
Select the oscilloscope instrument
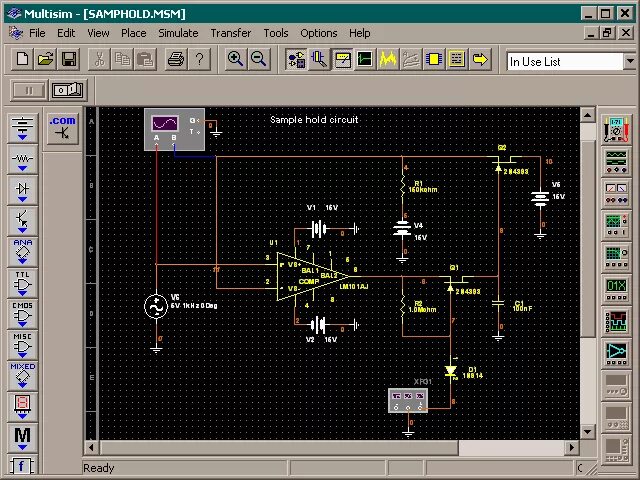(x=616, y=226)
